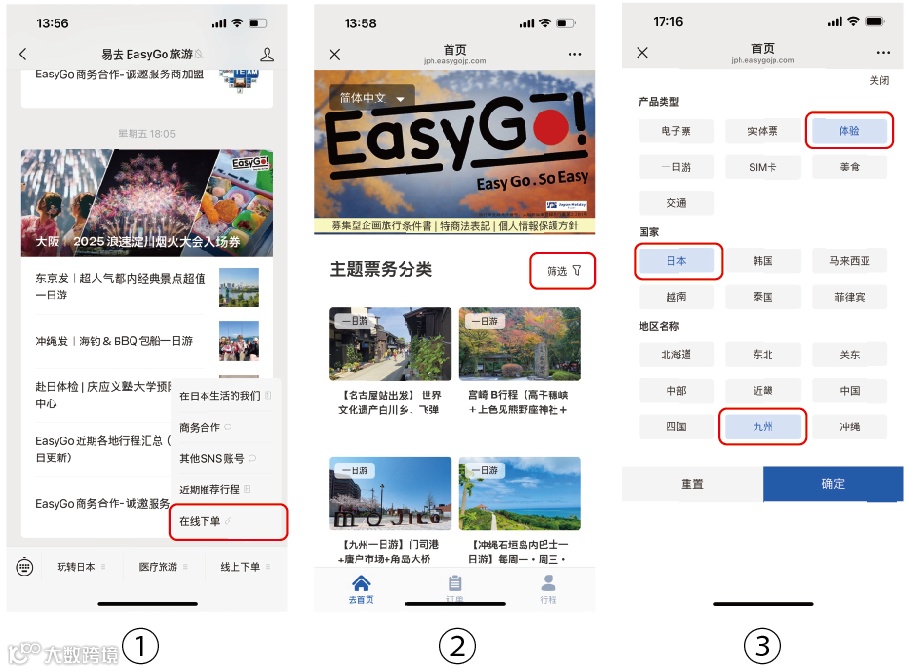Select 东北 region filter
Image resolution: width=911 pixels, height=672 pixels.
(762, 355)
